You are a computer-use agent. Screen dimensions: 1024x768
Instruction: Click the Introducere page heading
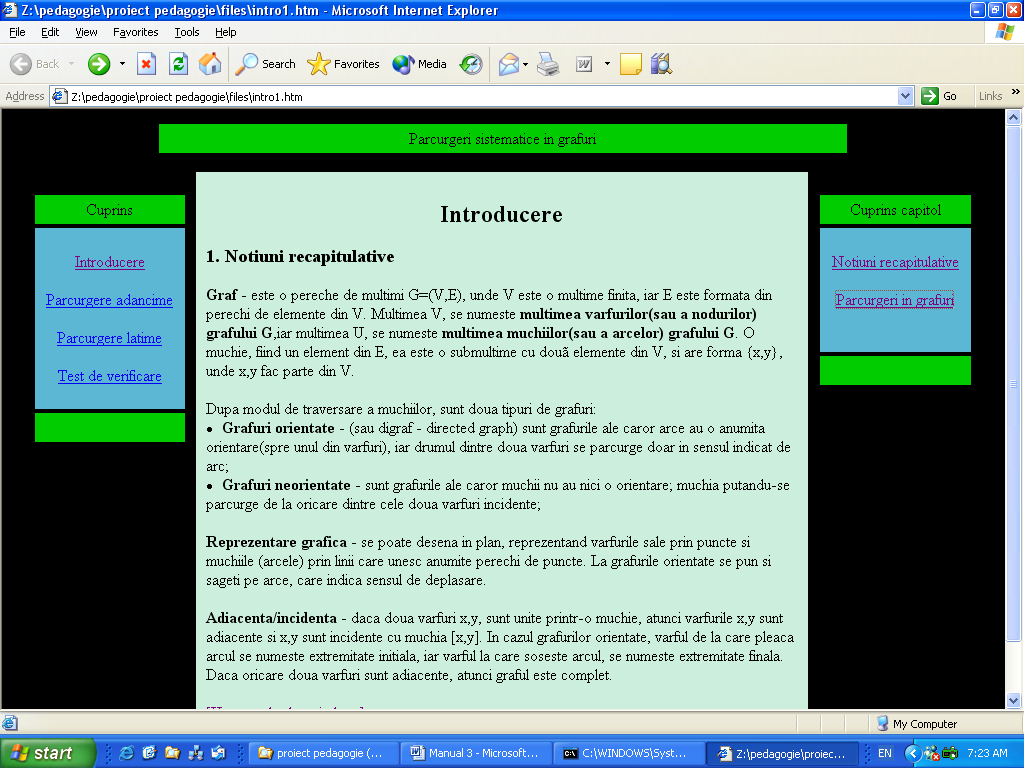click(x=502, y=214)
